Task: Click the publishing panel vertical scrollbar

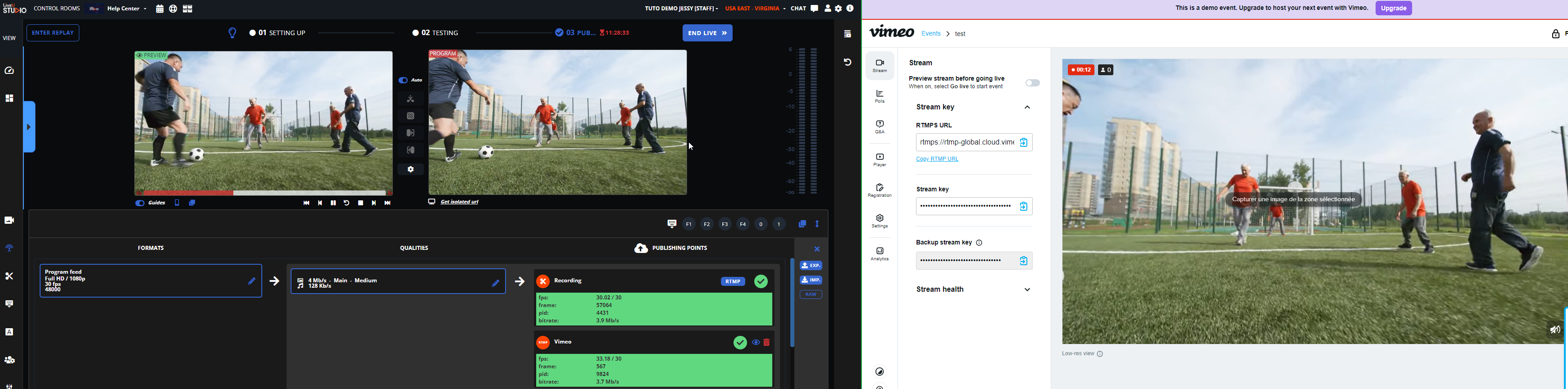Action: point(792,303)
